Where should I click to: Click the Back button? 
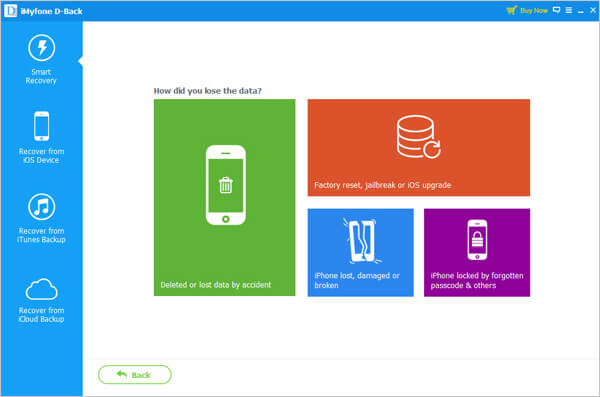tap(135, 374)
